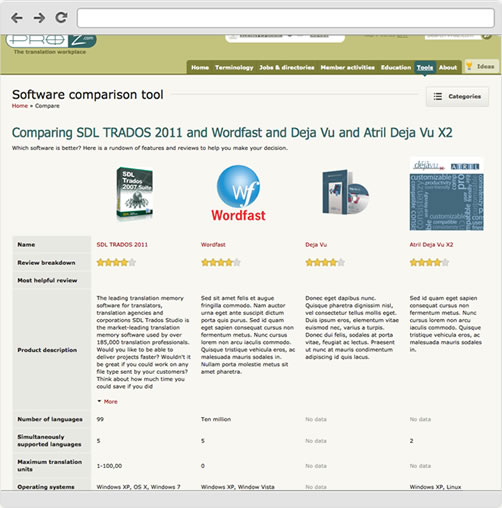
Task: Click the 'Operating systems' row label
Action: coord(46,487)
